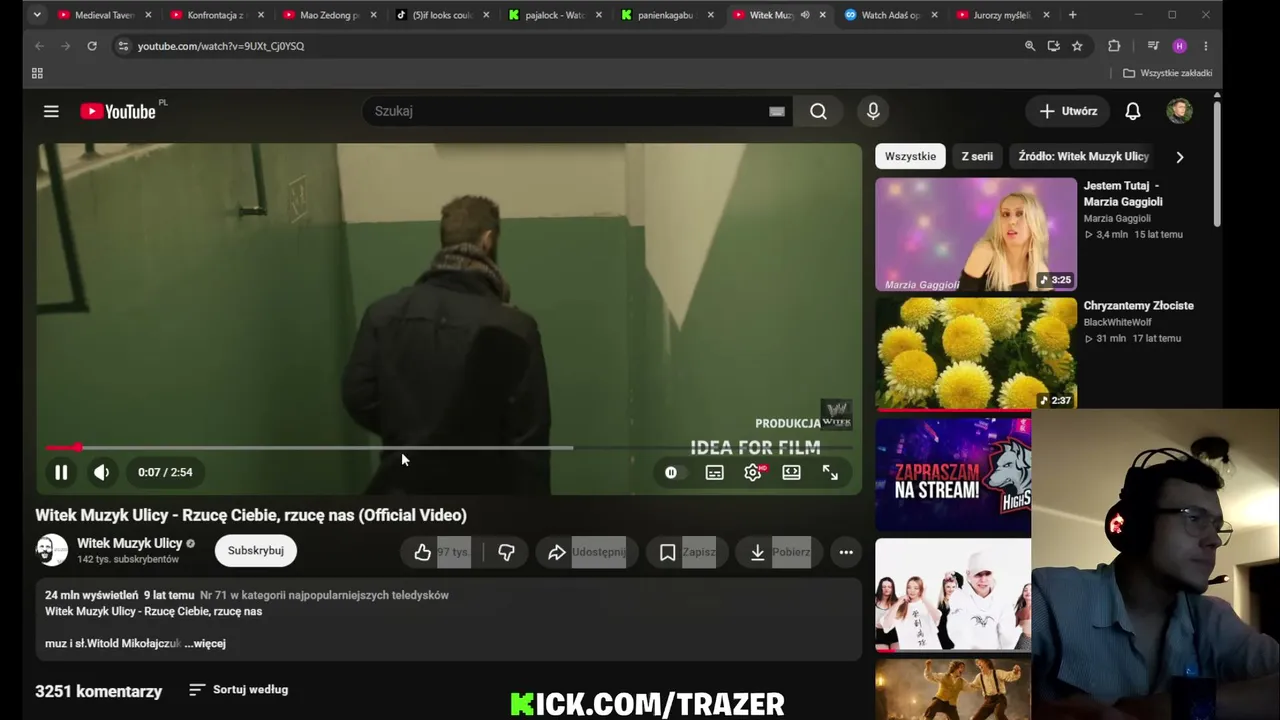Open the media control icon in toolbar
Image resolution: width=1280 pixels, height=720 pixels.
click(1153, 46)
